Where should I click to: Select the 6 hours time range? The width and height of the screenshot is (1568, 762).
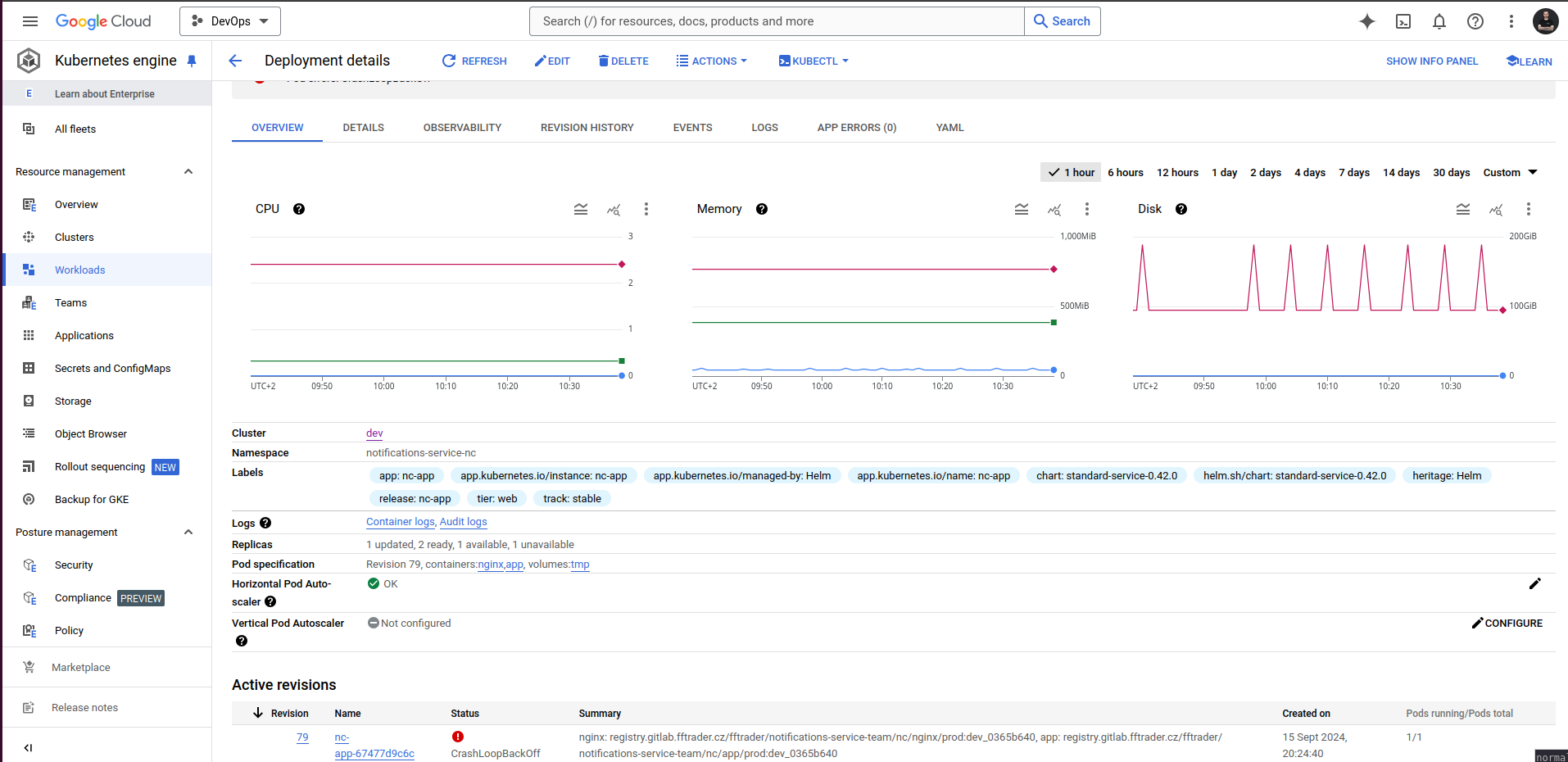(x=1125, y=172)
